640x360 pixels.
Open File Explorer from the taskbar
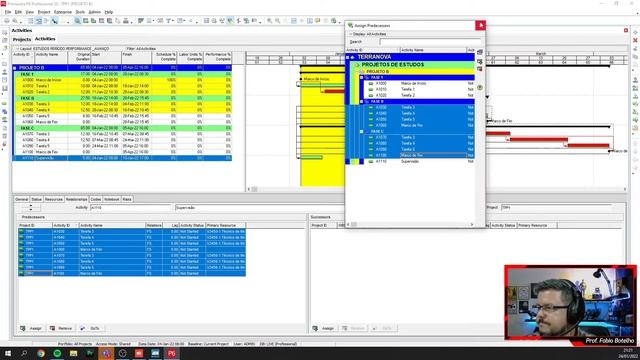click(73, 353)
